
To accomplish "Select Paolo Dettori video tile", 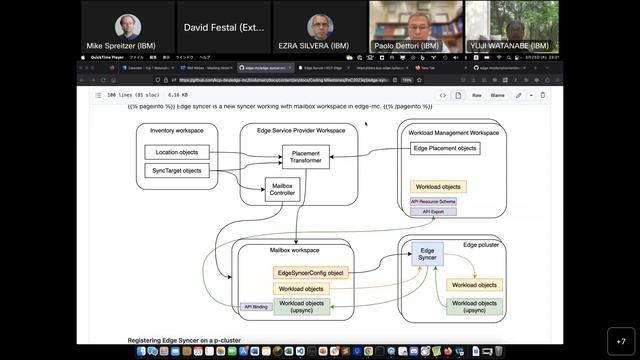I will [416, 27].
